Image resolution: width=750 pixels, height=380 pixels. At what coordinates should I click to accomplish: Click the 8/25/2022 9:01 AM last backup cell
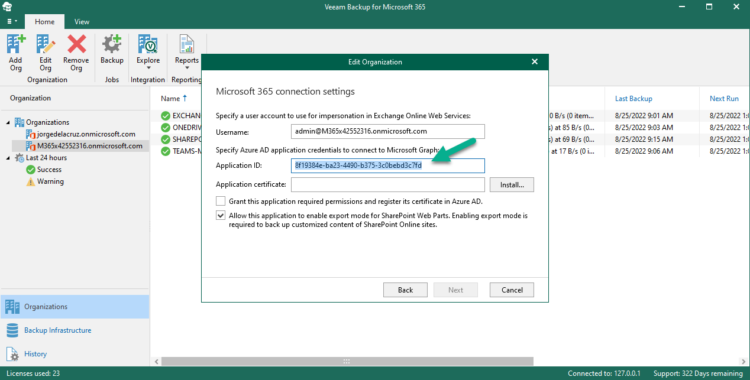tap(644, 116)
